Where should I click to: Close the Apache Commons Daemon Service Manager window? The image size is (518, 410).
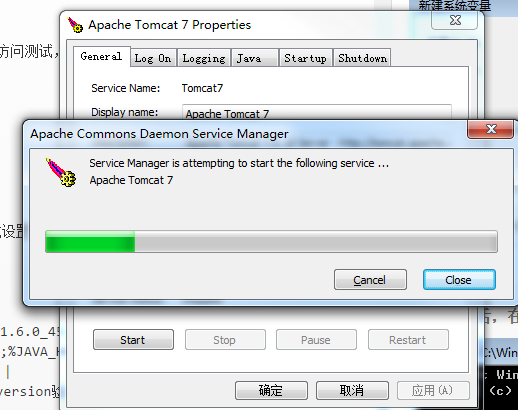(490, 129)
